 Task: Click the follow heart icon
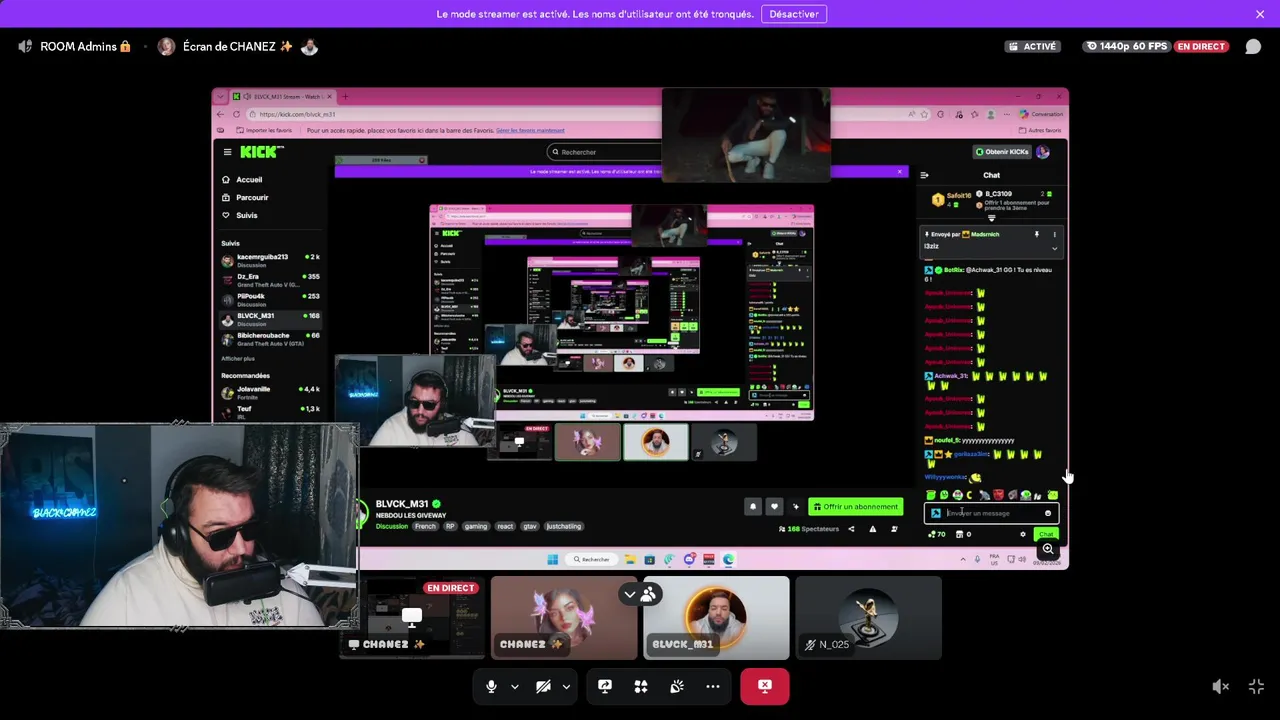click(774, 506)
